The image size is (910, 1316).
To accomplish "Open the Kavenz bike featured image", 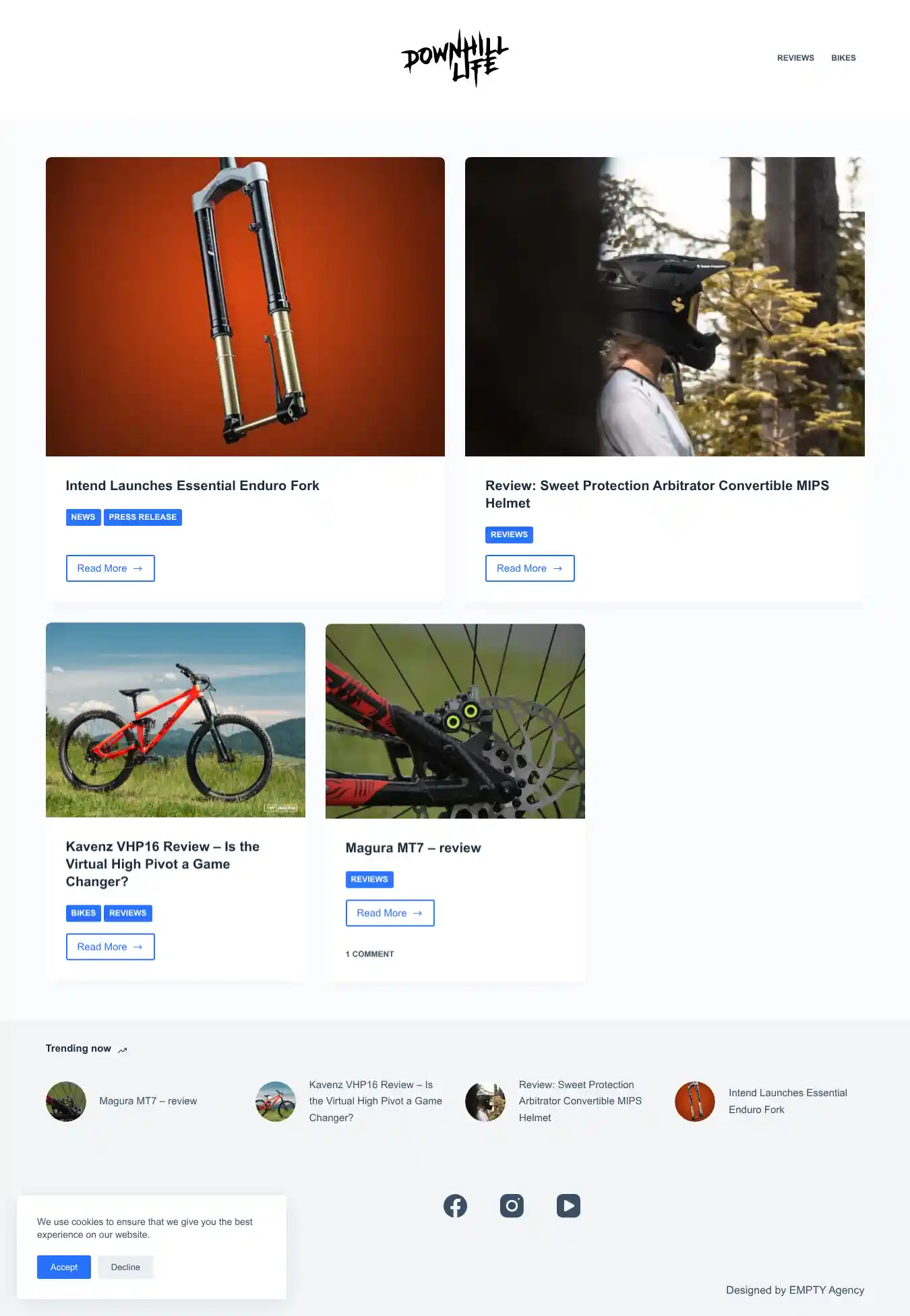I will point(175,720).
